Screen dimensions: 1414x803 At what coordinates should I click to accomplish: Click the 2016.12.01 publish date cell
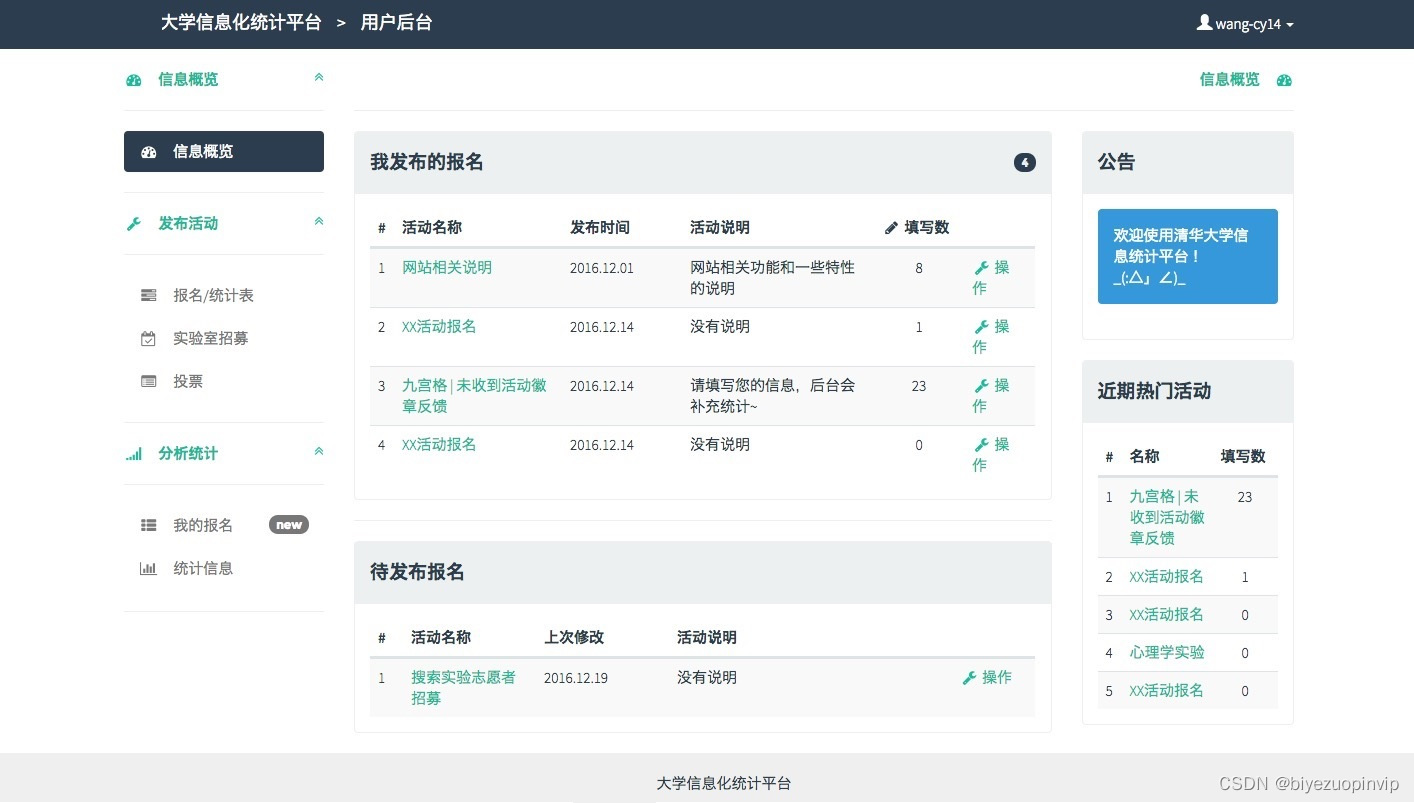tap(602, 269)
